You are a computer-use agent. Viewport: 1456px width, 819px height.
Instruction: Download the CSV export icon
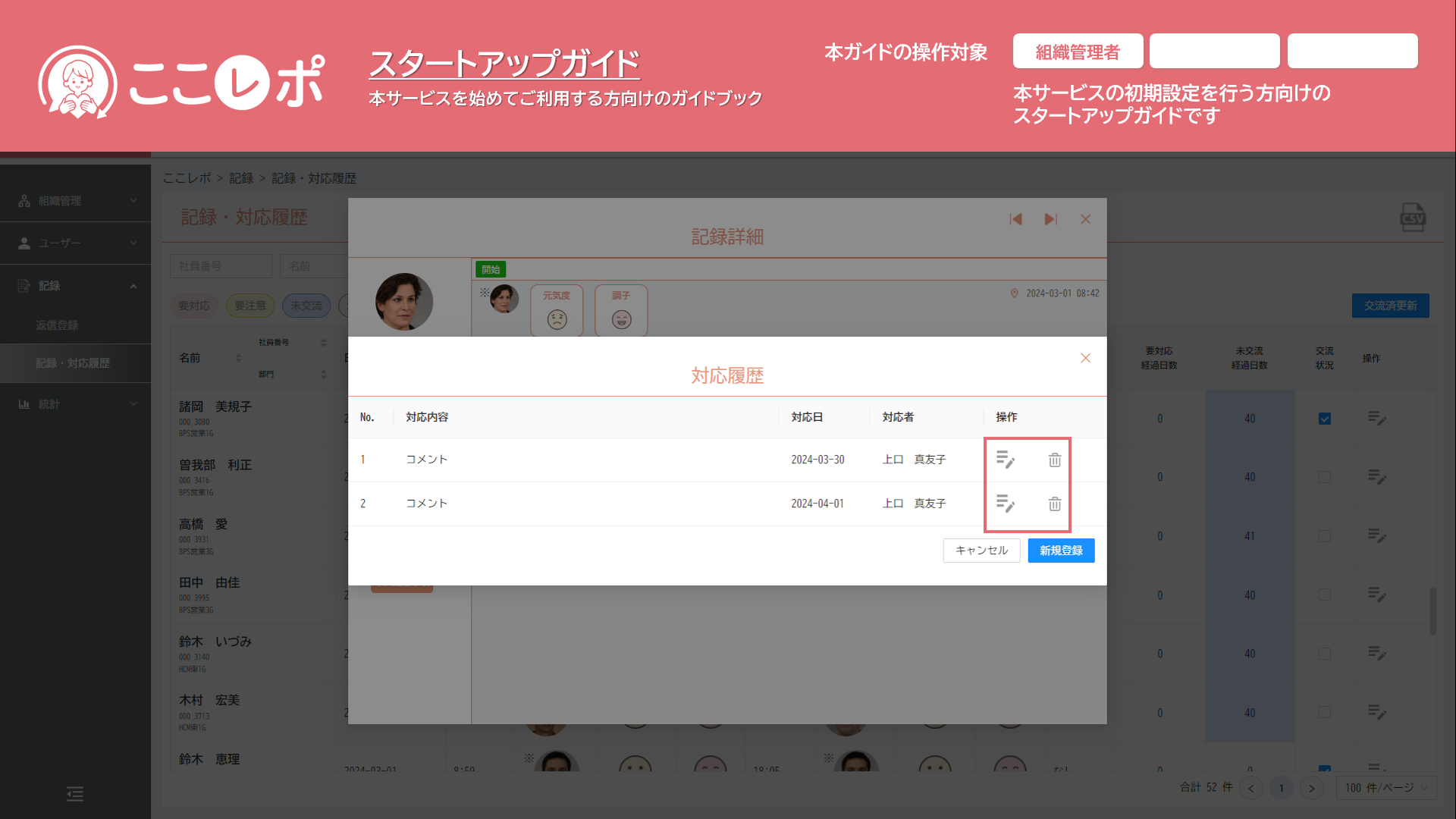point(1412,218)
